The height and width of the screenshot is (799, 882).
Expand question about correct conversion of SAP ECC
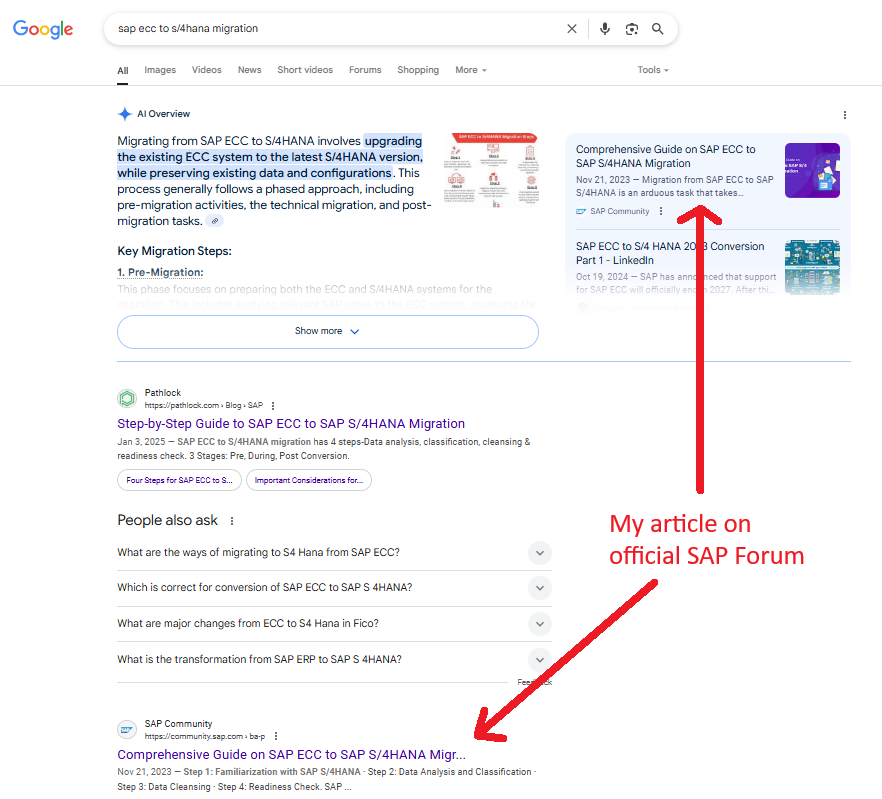coord(334,587)
